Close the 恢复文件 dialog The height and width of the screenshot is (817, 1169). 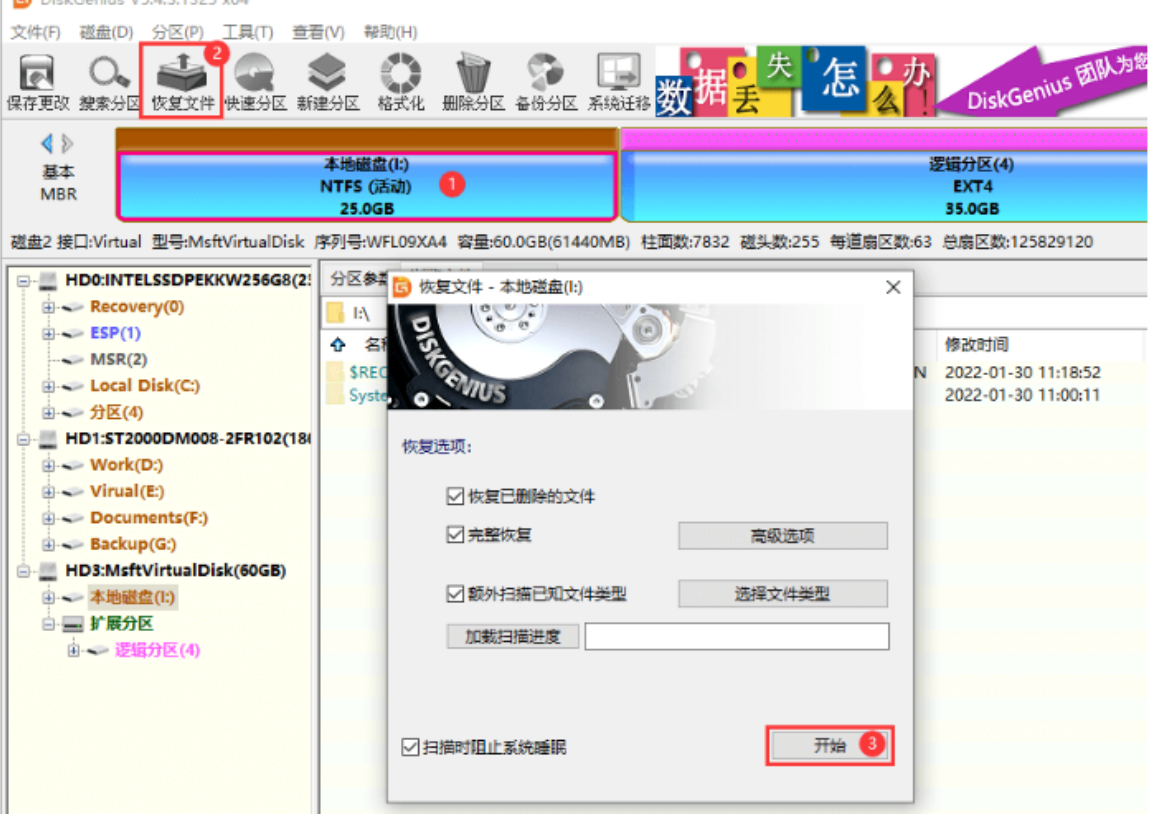click(893, 287)
